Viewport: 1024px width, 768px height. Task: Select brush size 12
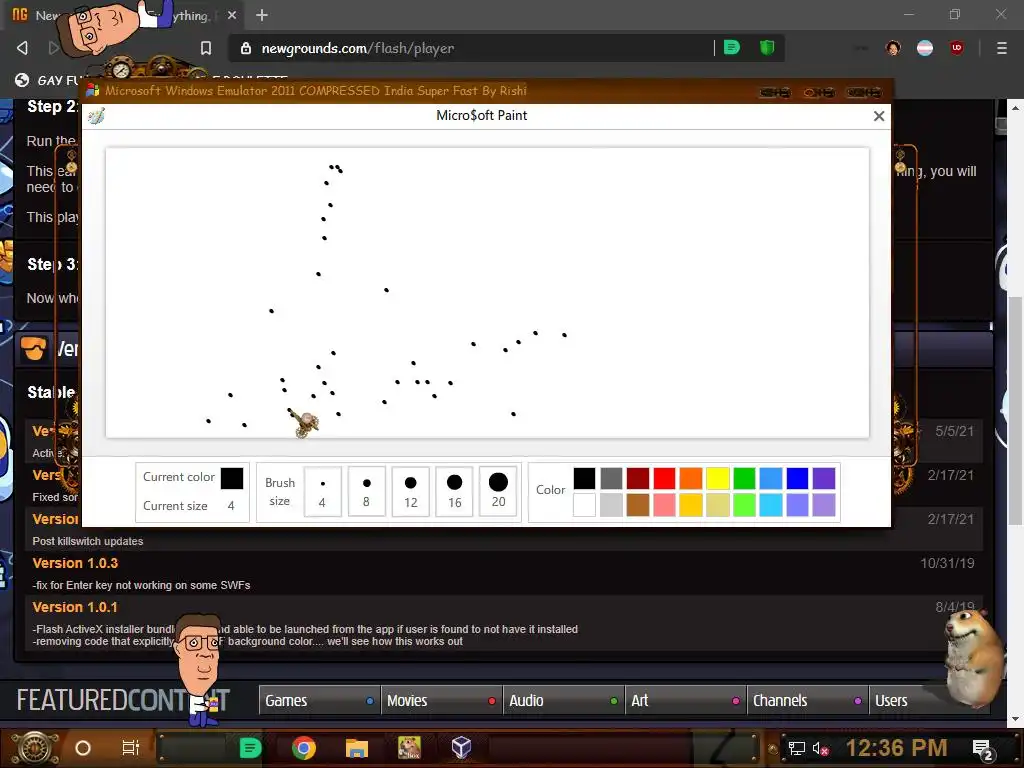coord(410,491)
